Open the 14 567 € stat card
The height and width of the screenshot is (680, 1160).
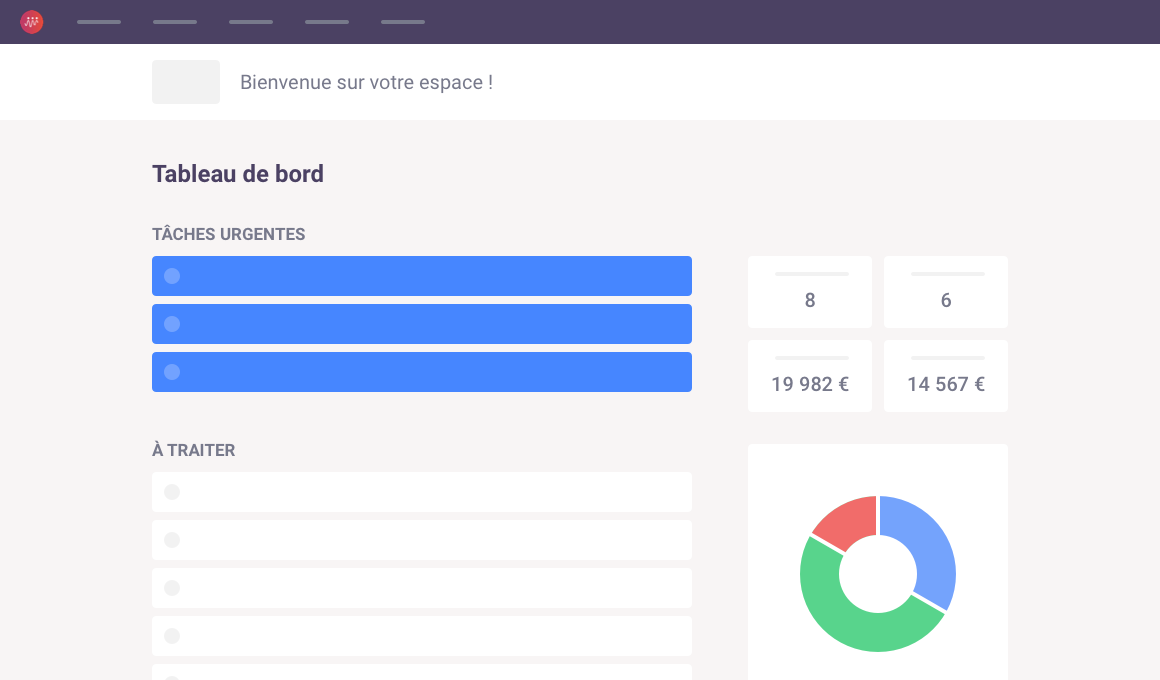point(946,376)
